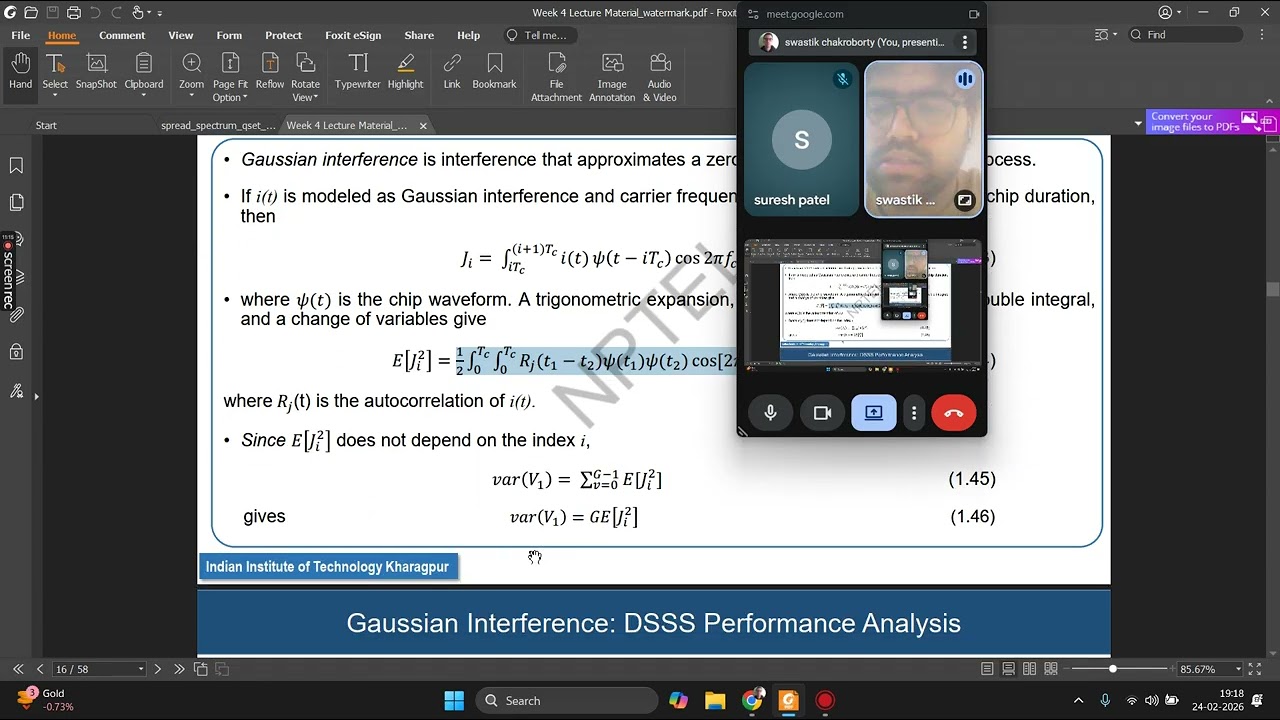
Task: Save the document using the disk icon
Action: point(52,13)
